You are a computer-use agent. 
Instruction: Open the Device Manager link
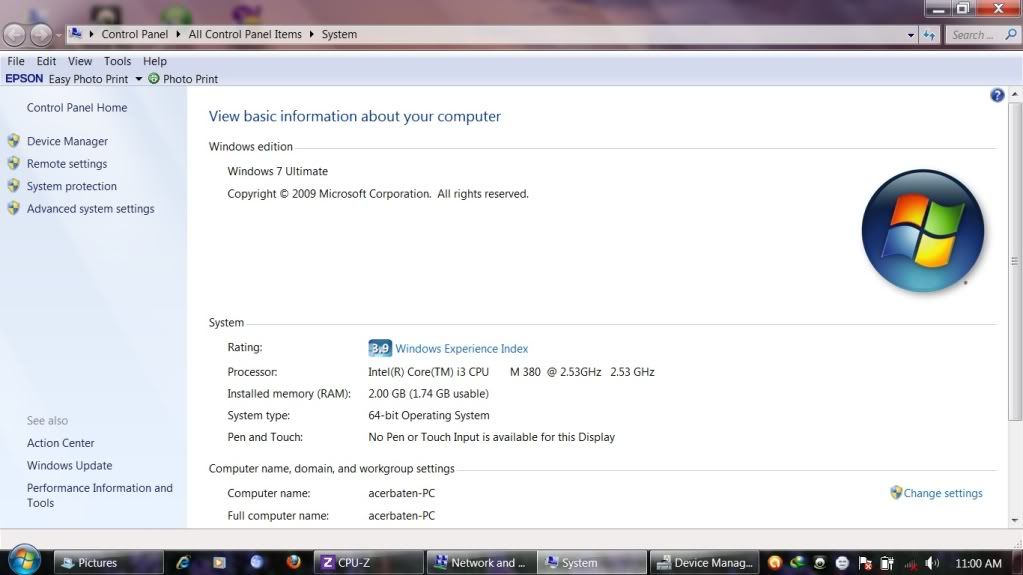pyautogui.click(x=67, y=141)
